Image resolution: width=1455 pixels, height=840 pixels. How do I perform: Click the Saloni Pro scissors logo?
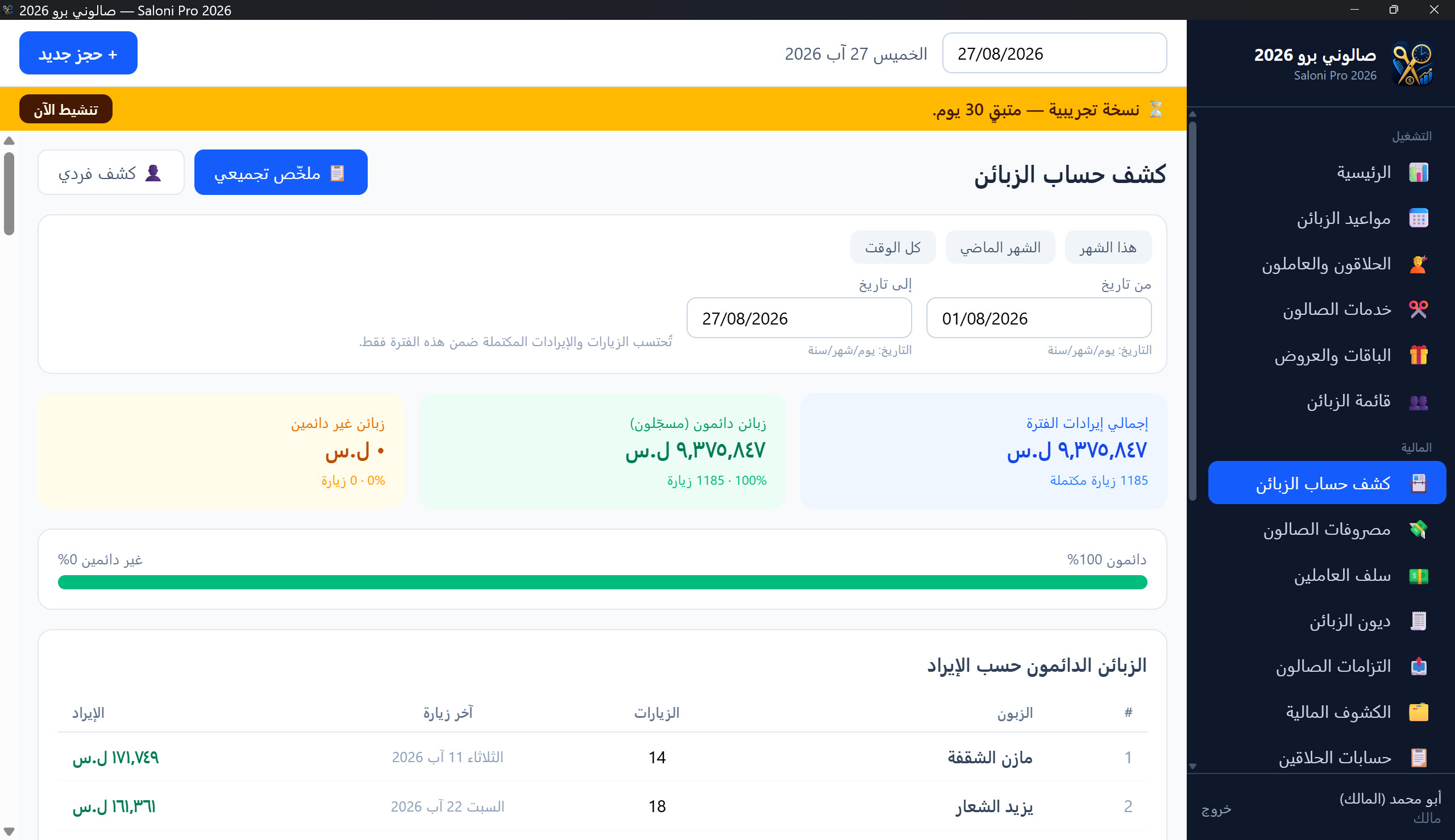point(1413,63)
